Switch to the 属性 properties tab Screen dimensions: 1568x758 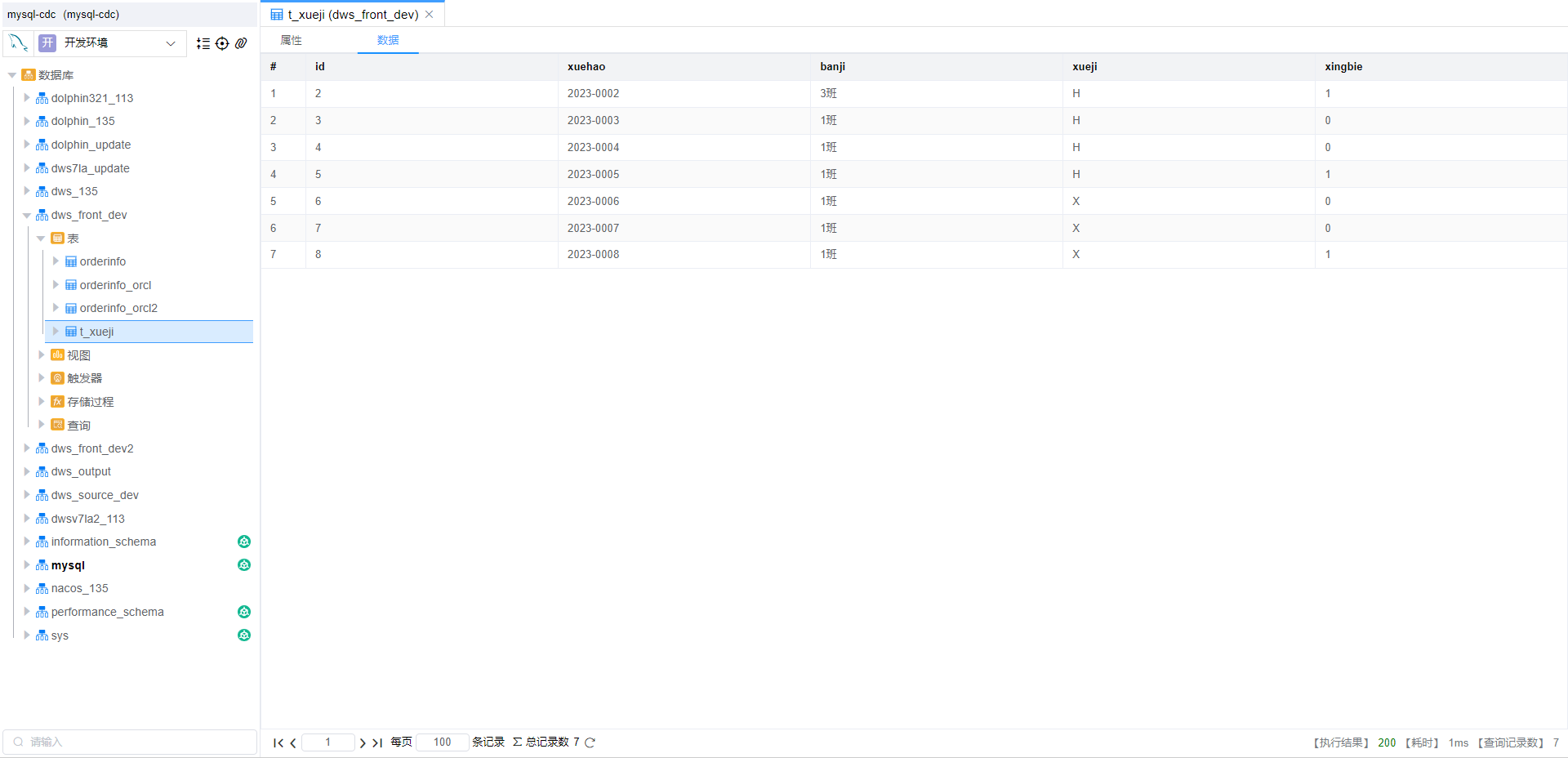point(291,40)
